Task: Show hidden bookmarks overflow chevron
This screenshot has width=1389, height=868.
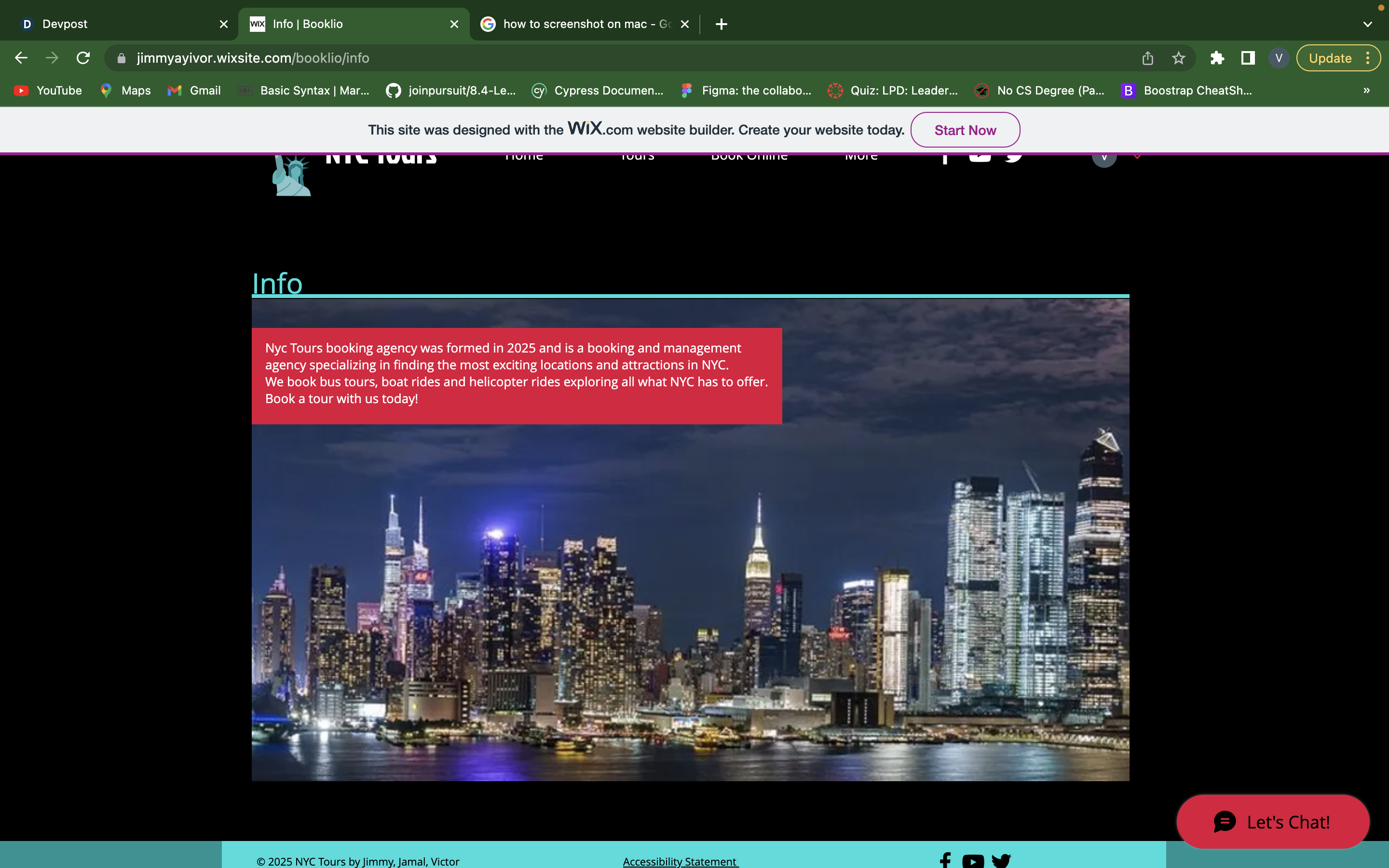Action: [1367, 91]
